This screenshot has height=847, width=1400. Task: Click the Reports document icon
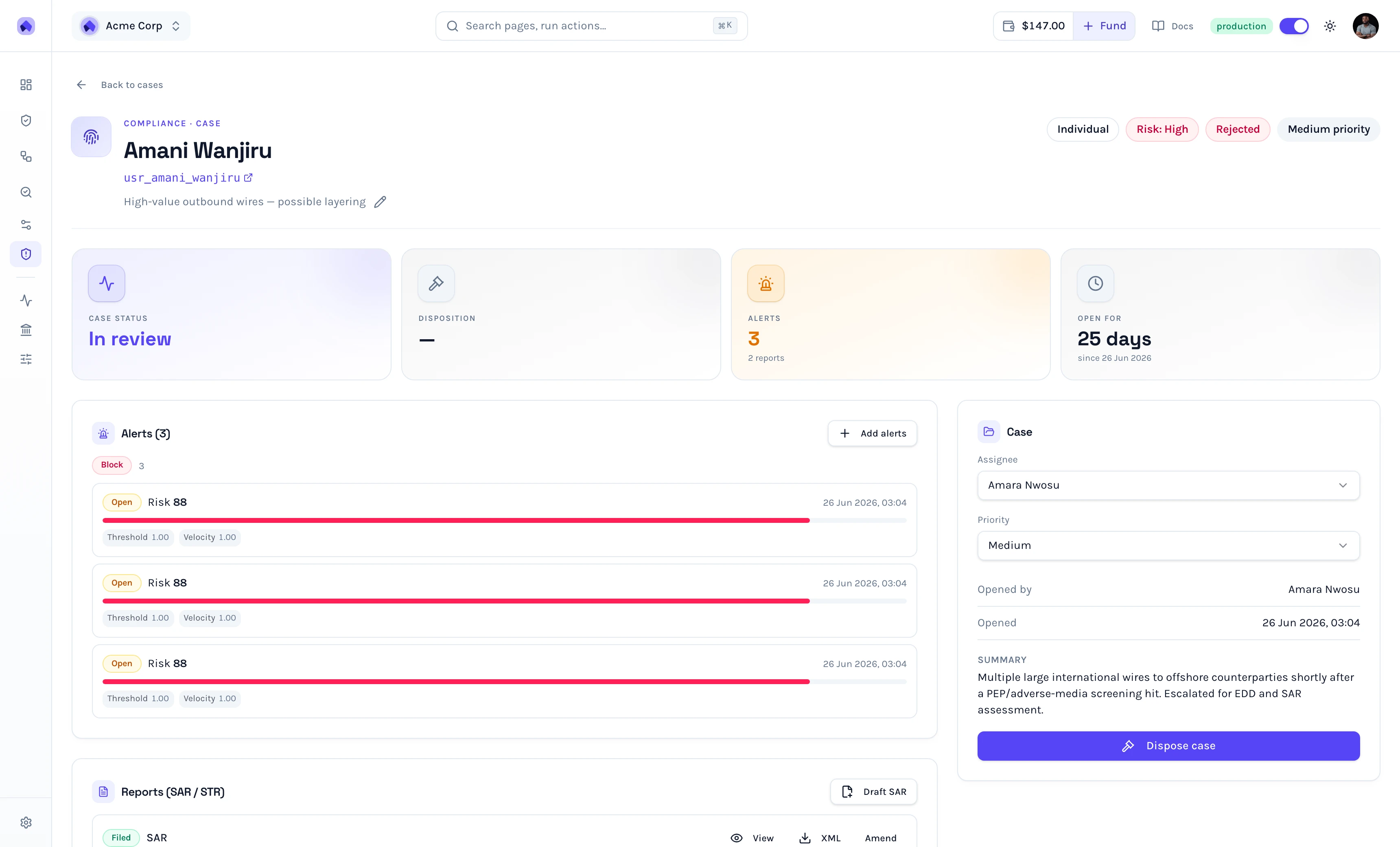103,791
